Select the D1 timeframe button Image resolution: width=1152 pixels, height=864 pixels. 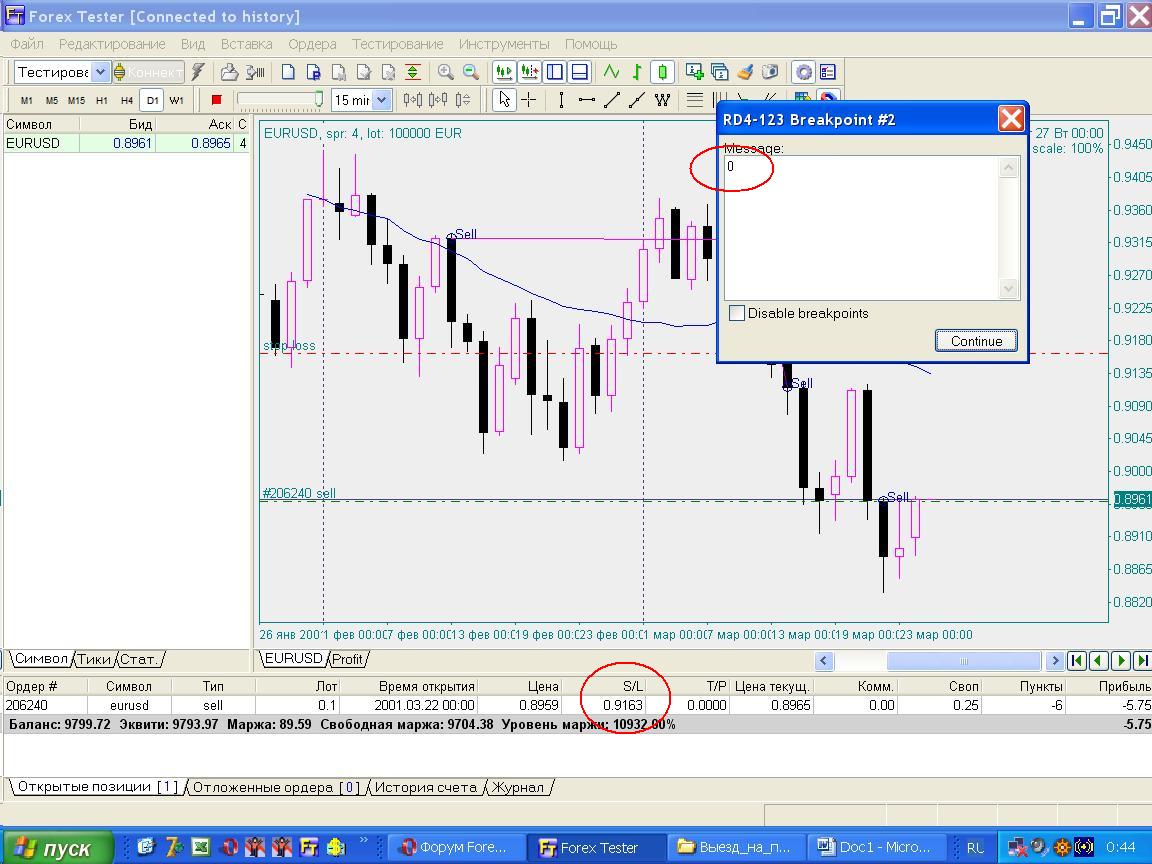click(x=151, y=100)
